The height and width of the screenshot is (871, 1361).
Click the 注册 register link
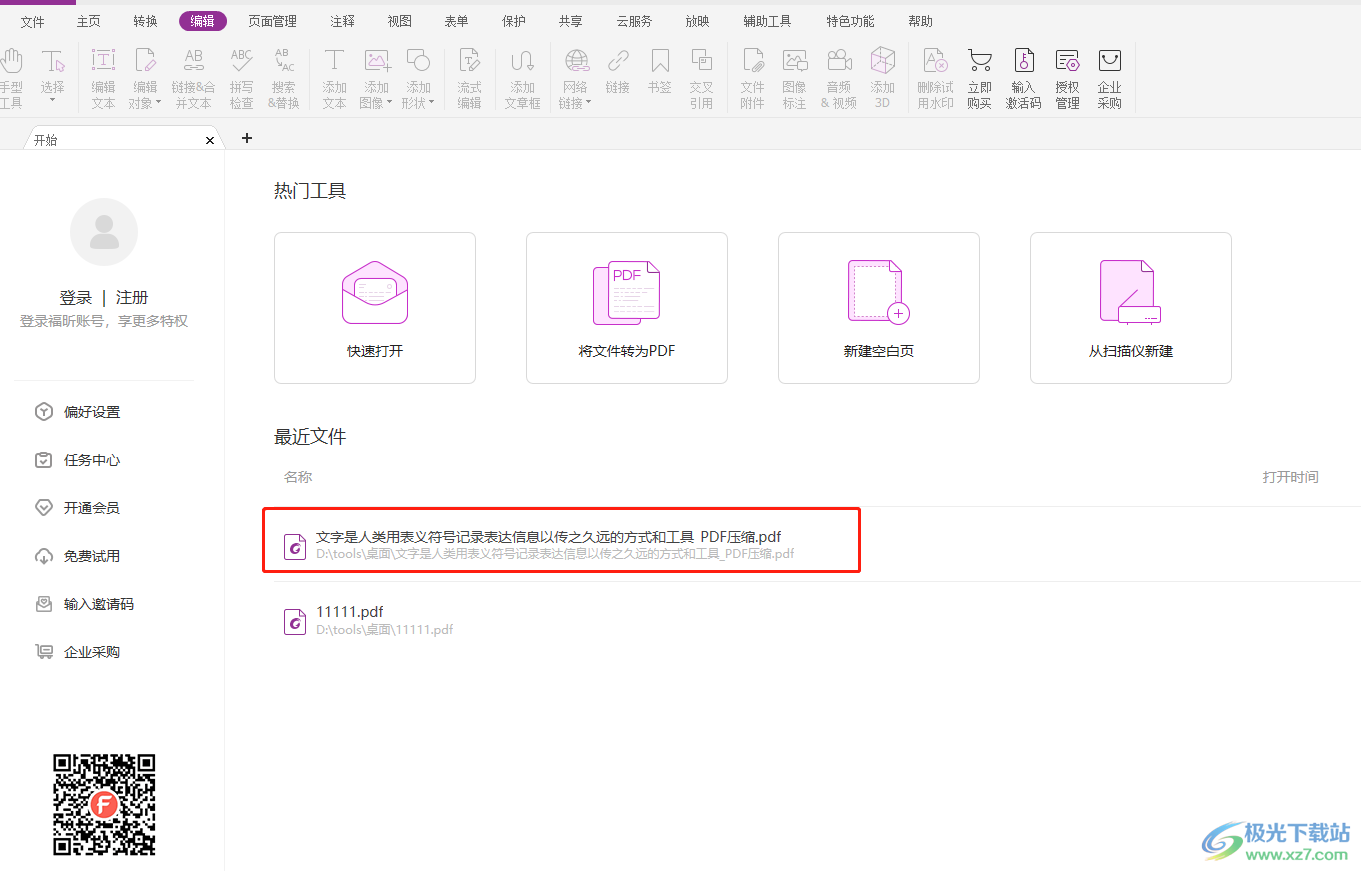tap(132, 297)
